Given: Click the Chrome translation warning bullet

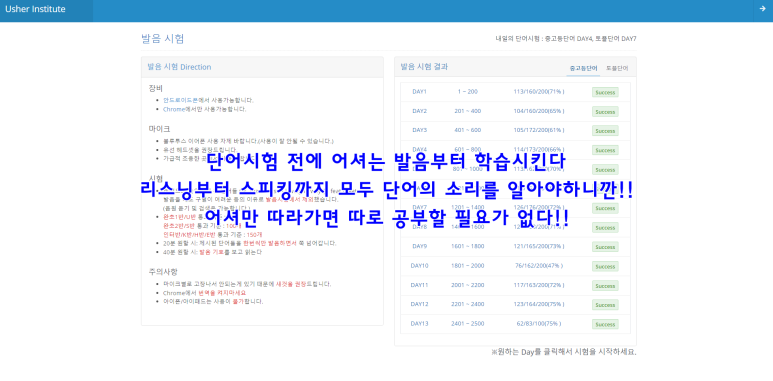Looking at the screenshot, I should (x=205, y=292).
